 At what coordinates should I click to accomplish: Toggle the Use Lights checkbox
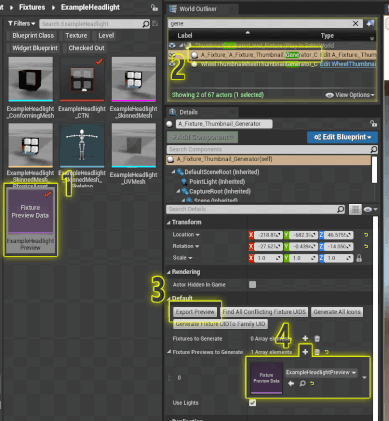click(252, 403)
